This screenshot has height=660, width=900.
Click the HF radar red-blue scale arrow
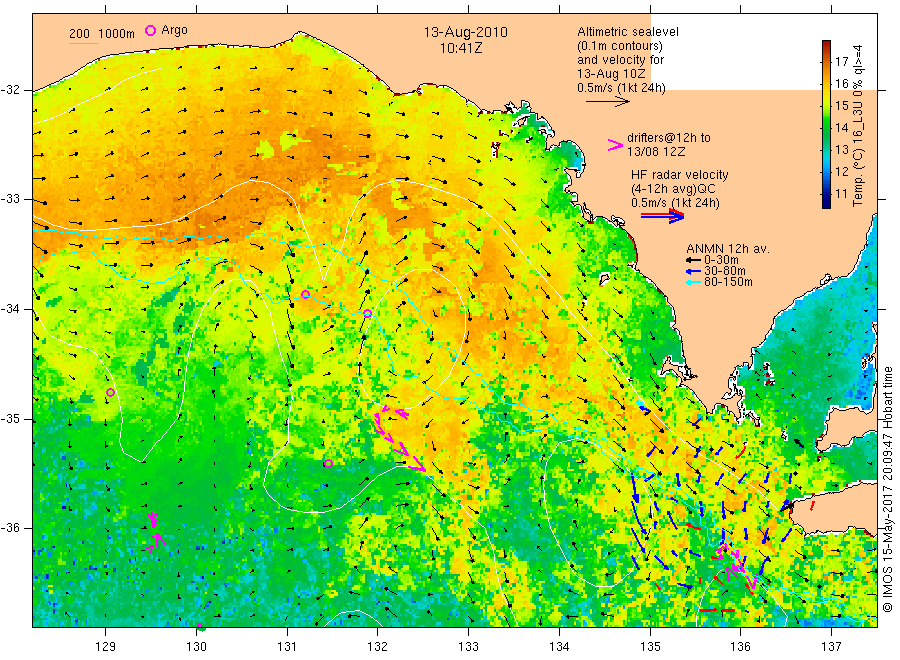(x=662, y=216)
